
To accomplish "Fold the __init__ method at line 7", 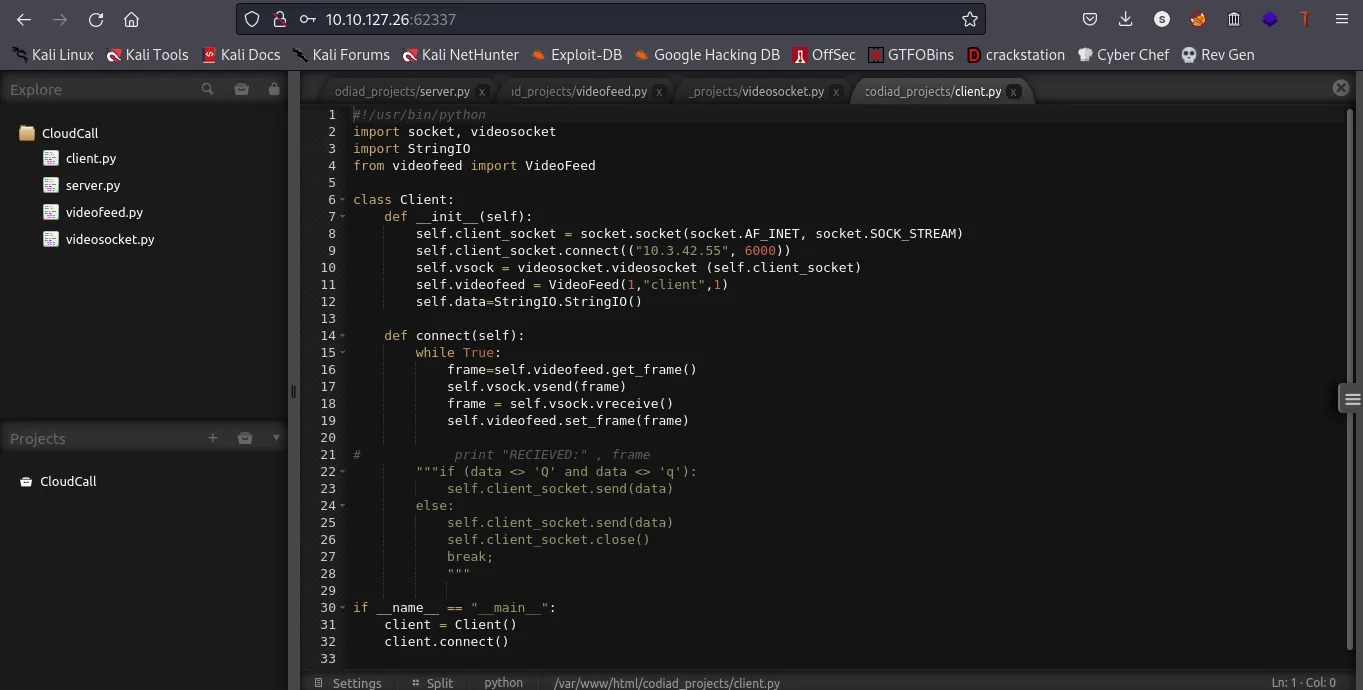I will point(343,217).
